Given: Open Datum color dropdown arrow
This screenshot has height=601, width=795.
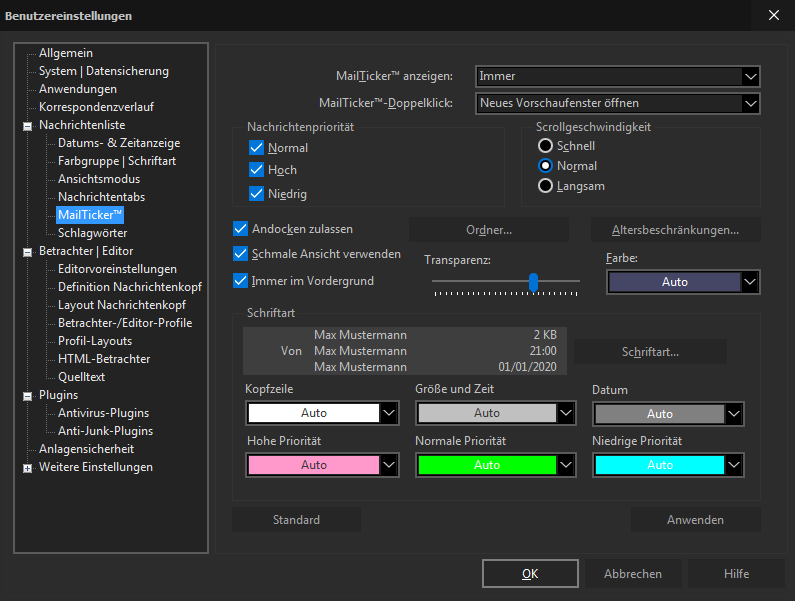Looking at the screenshot, I should [x=734, y=414].
